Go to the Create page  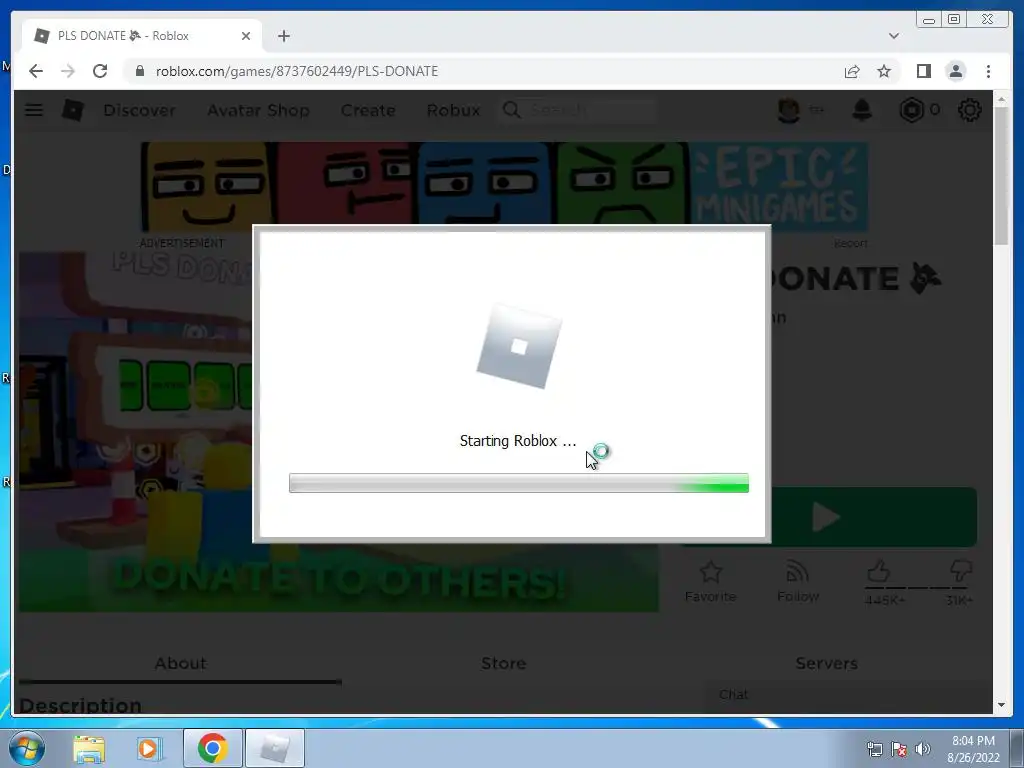click(368, 110)
